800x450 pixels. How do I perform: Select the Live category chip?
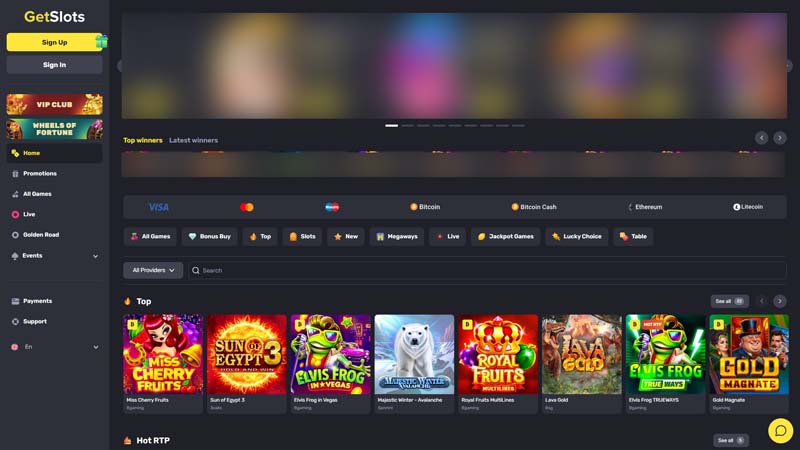click(447, 237)
